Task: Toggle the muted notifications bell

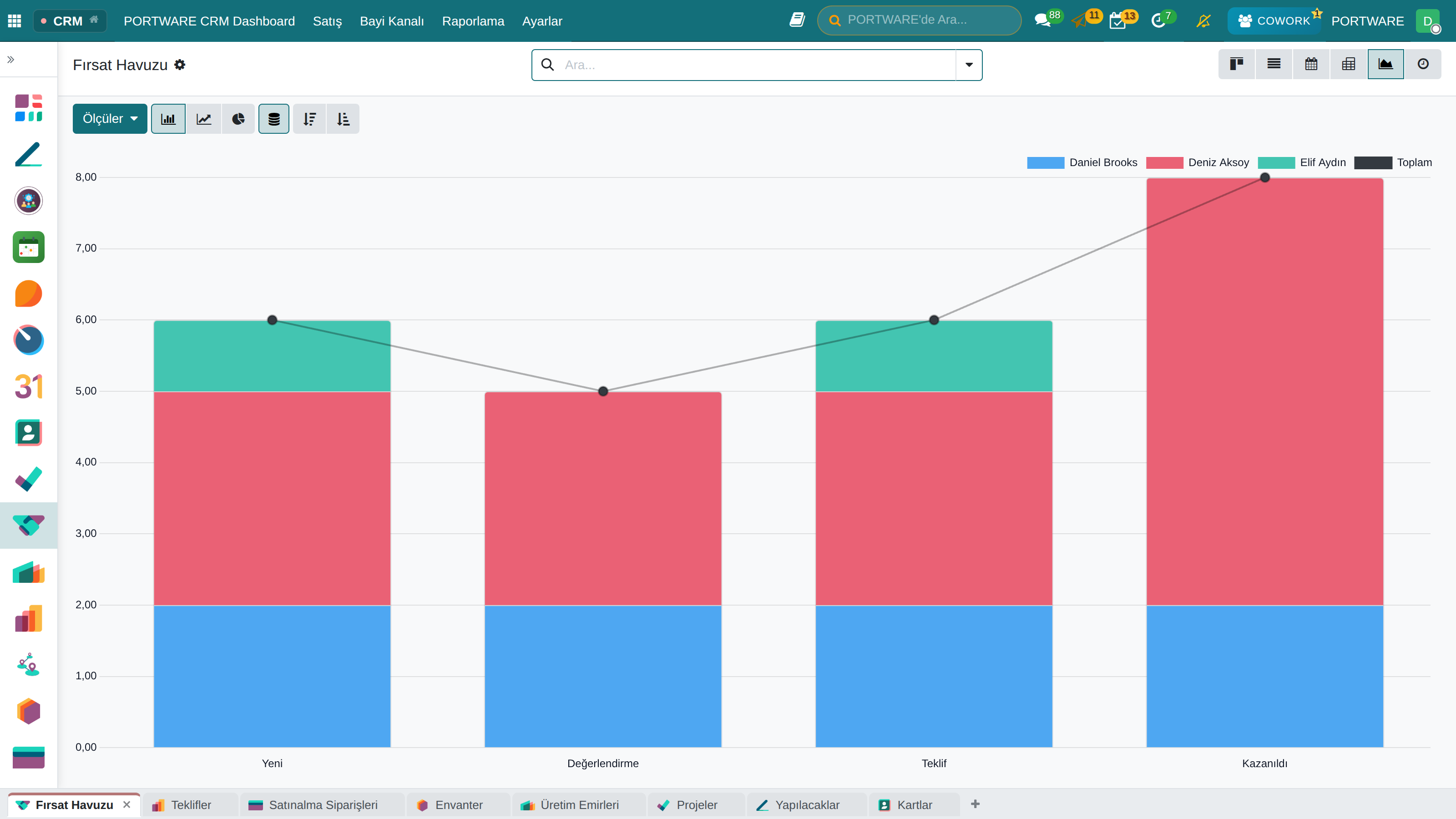Action: tap(1203, 21)
